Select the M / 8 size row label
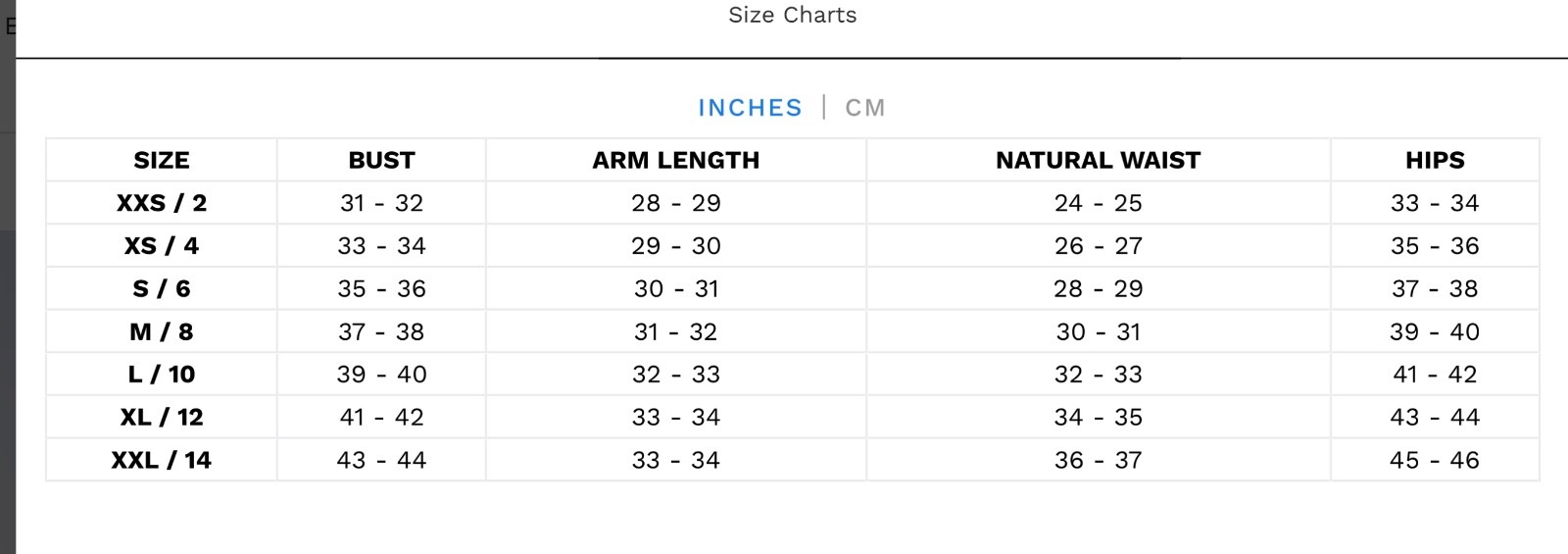1568x554 pixels. (x=162, y=332)
